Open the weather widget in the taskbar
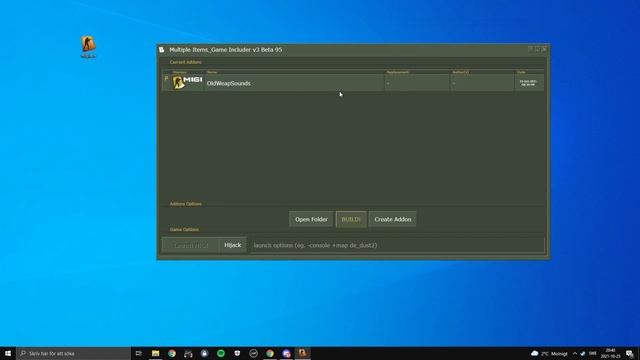 coord(549,353)
